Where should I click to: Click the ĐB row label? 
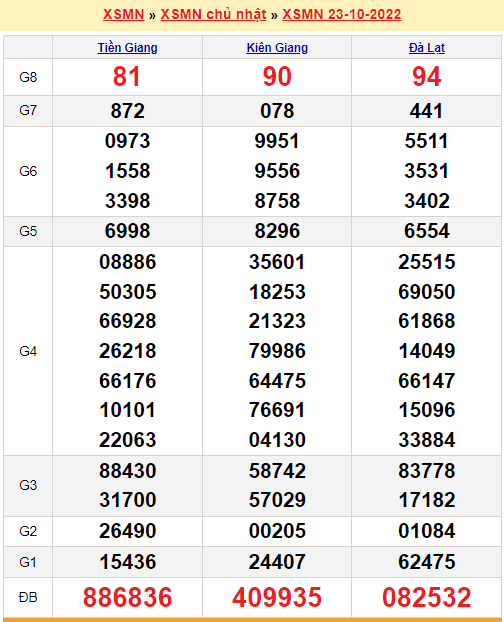pyautogui.click(x=28, y=597)
